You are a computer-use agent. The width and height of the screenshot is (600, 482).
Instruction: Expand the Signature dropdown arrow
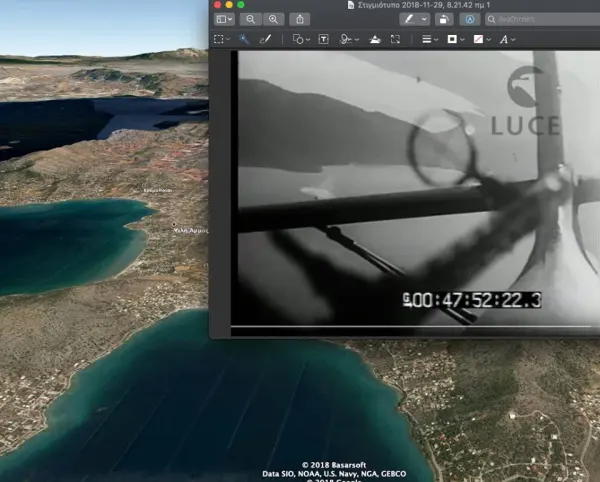(357, 39)
